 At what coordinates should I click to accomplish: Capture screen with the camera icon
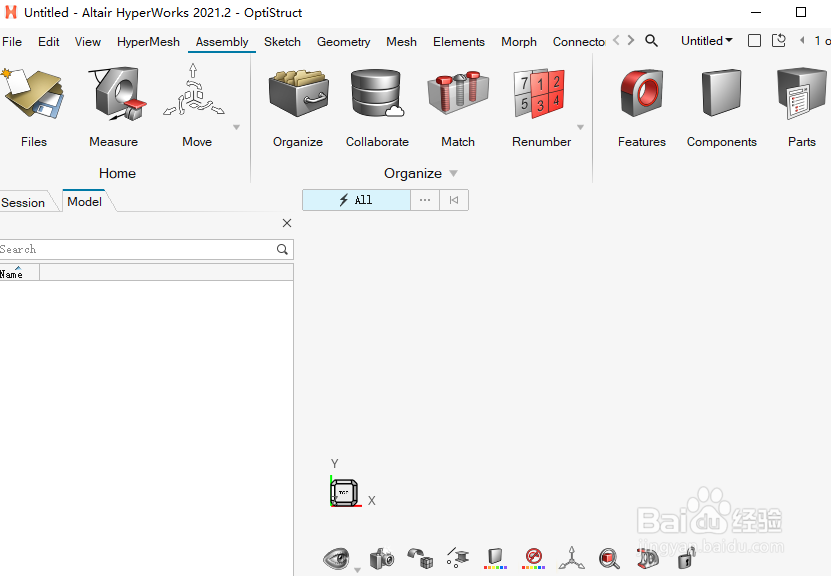[x=382, y=558]
